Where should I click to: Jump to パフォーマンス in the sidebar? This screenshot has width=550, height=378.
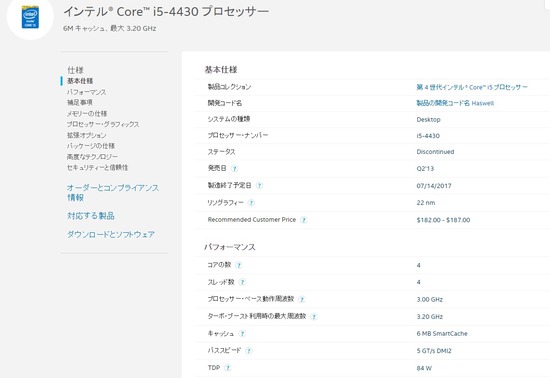pos(86,92)
